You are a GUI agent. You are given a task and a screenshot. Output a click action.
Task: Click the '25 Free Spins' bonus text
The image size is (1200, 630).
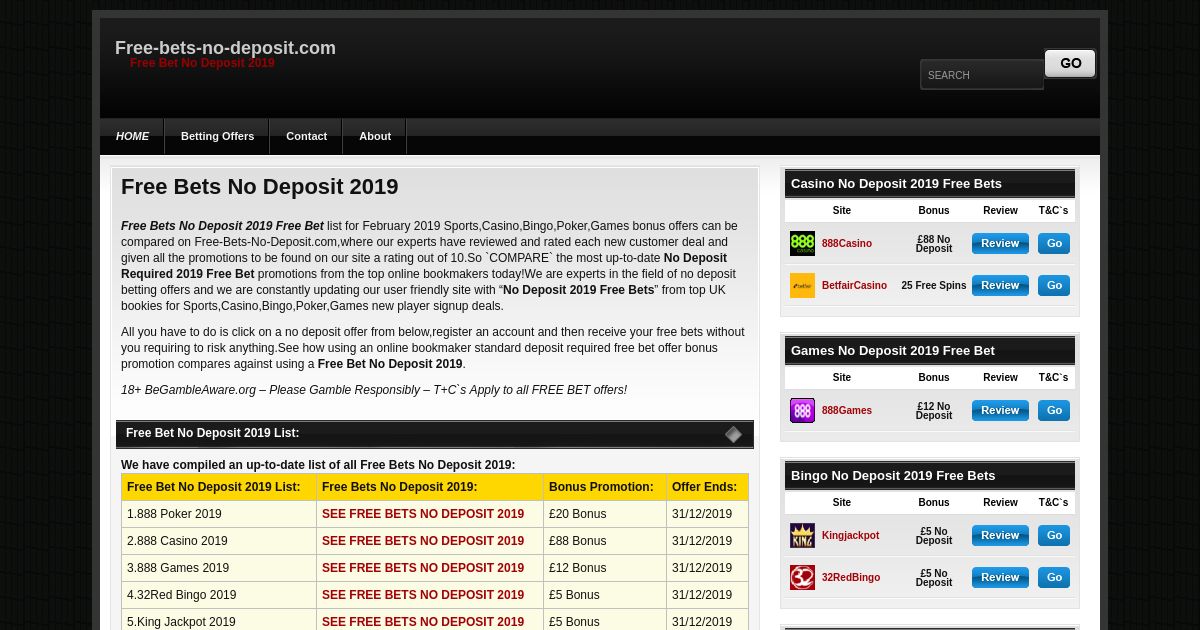click(934, 286)
